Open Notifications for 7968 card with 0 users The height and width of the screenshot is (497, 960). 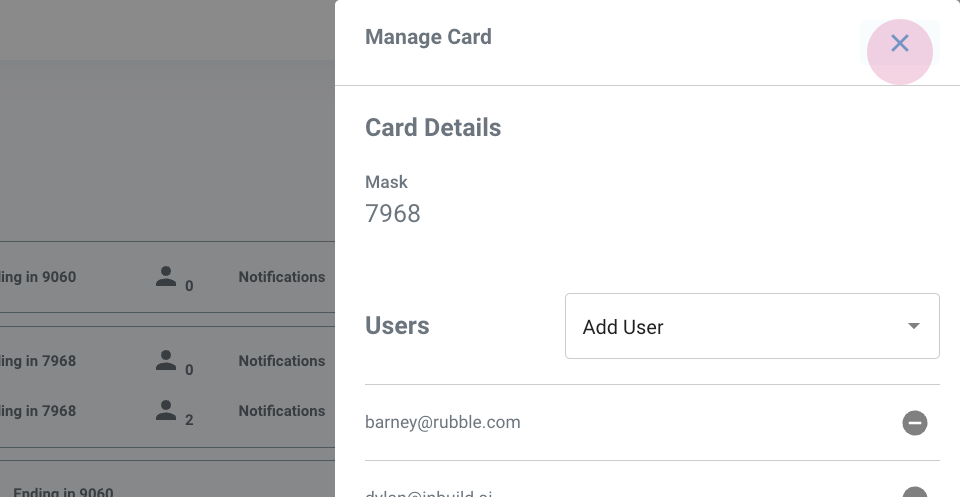[281, 361]
